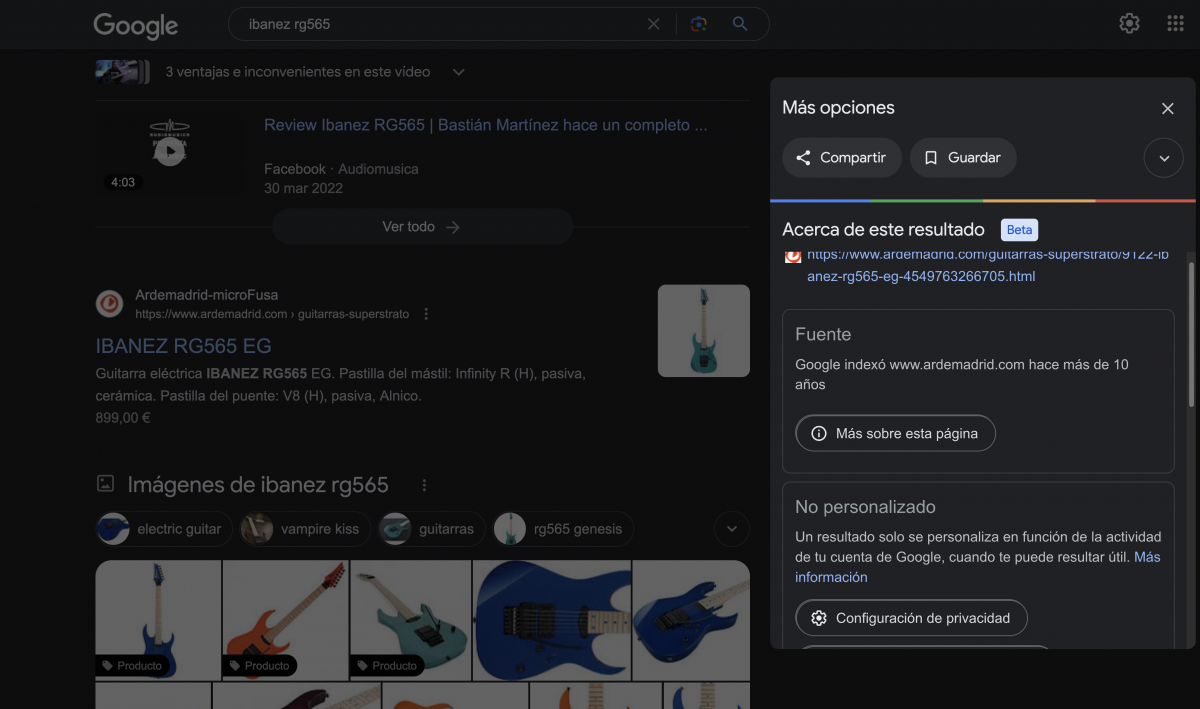Close the Más opciones panel
This screenshot has width=1200, height=709.
[x=1168, y=108]
